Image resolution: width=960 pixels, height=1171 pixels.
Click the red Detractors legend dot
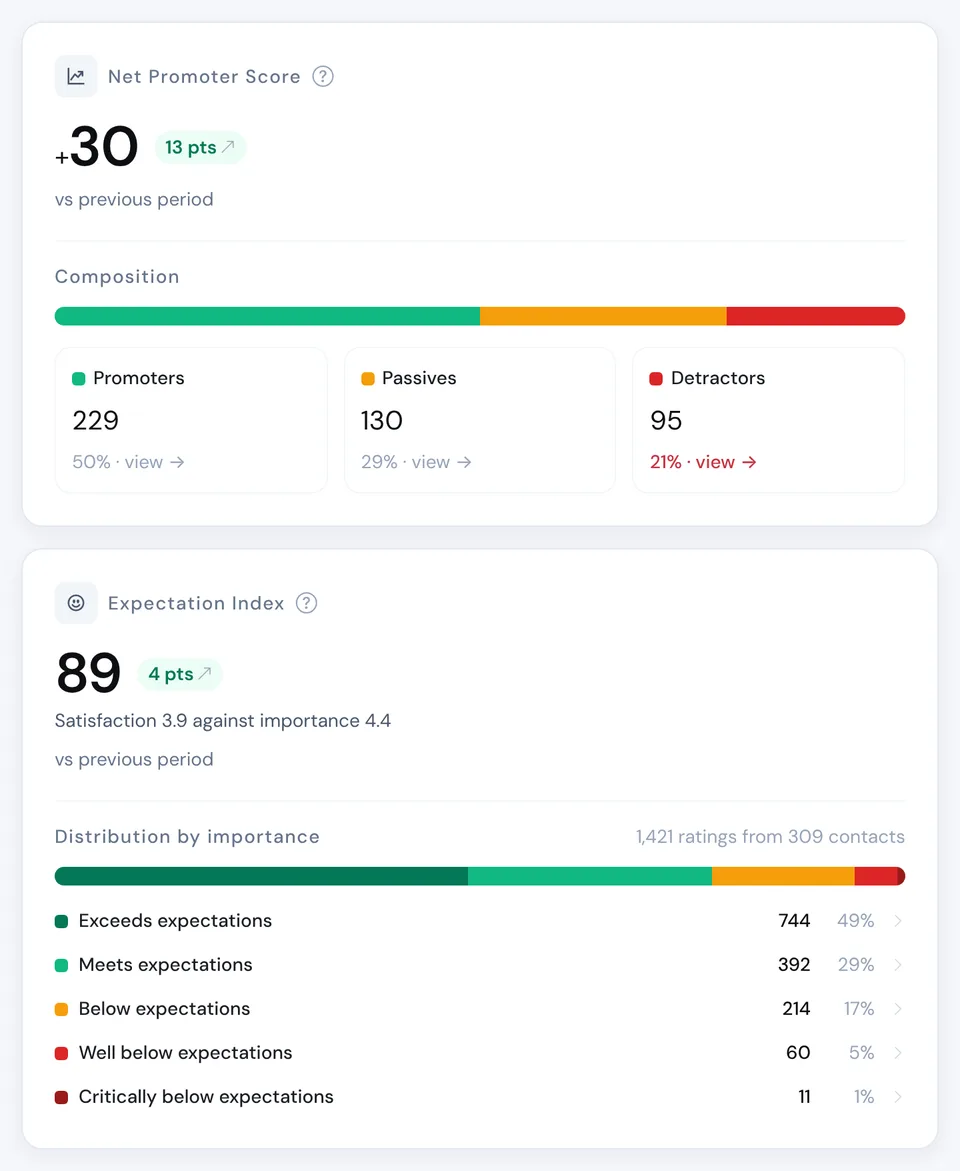coord(656,379)
